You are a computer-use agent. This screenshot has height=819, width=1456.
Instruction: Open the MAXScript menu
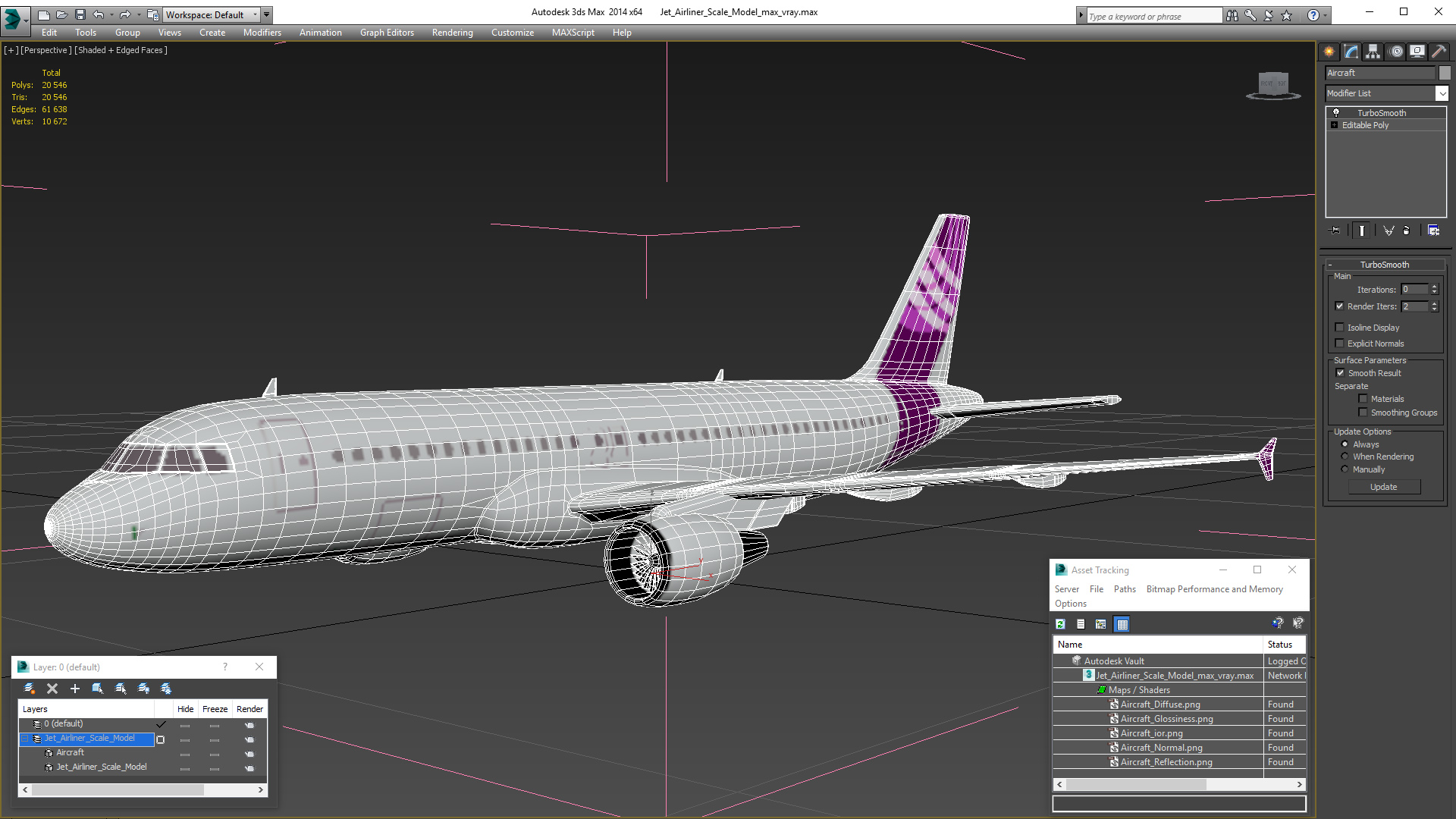[573, 33]
